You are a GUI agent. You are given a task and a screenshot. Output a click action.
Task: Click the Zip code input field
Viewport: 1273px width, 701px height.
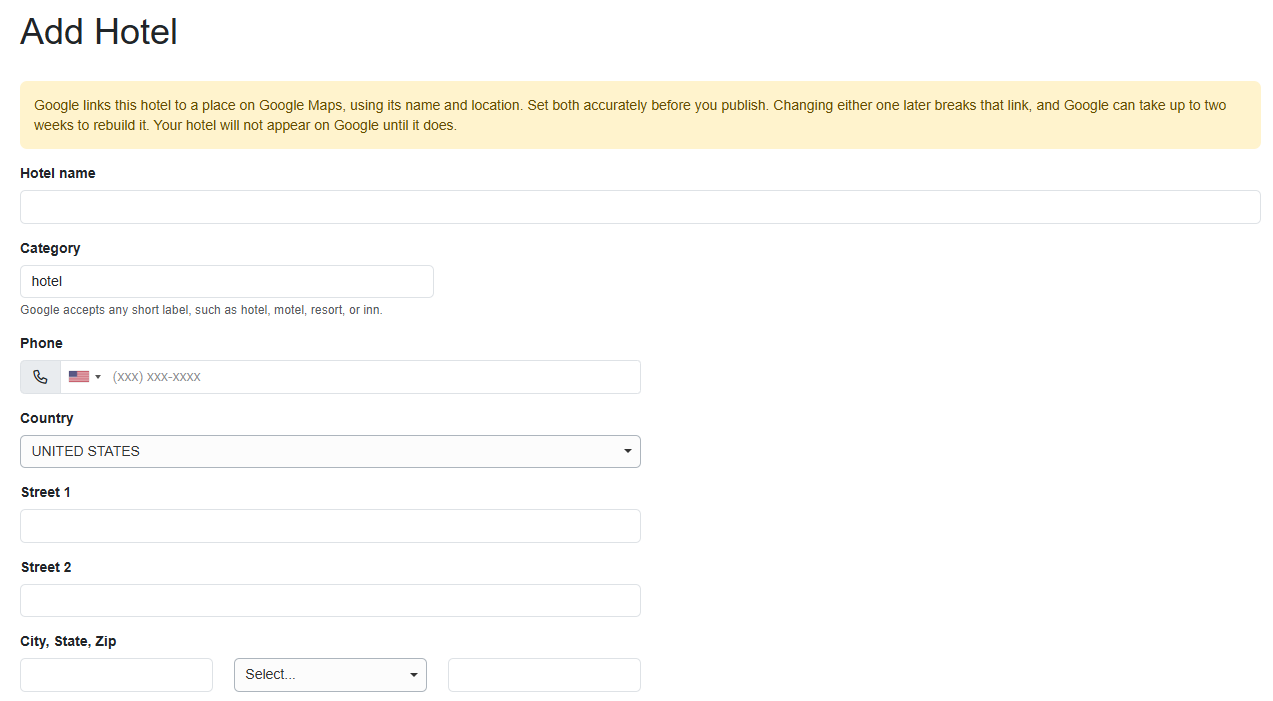tap(544, 675)
